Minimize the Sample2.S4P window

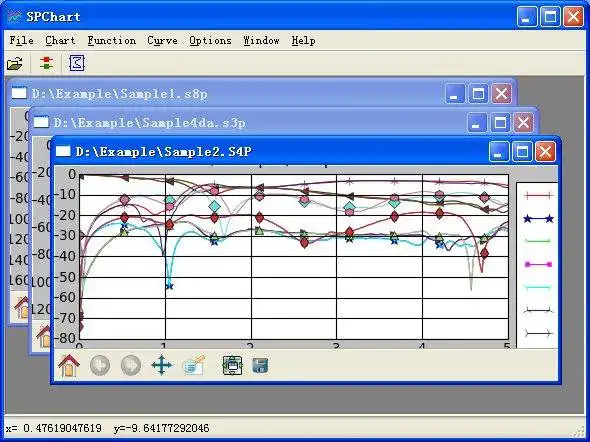(x=499, y=151)
